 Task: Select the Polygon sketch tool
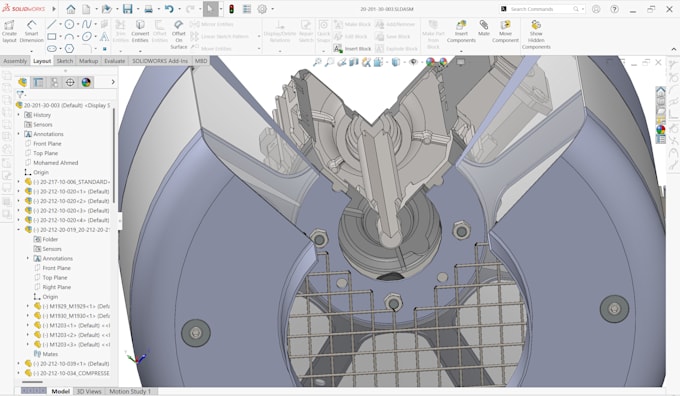point(69,49)
